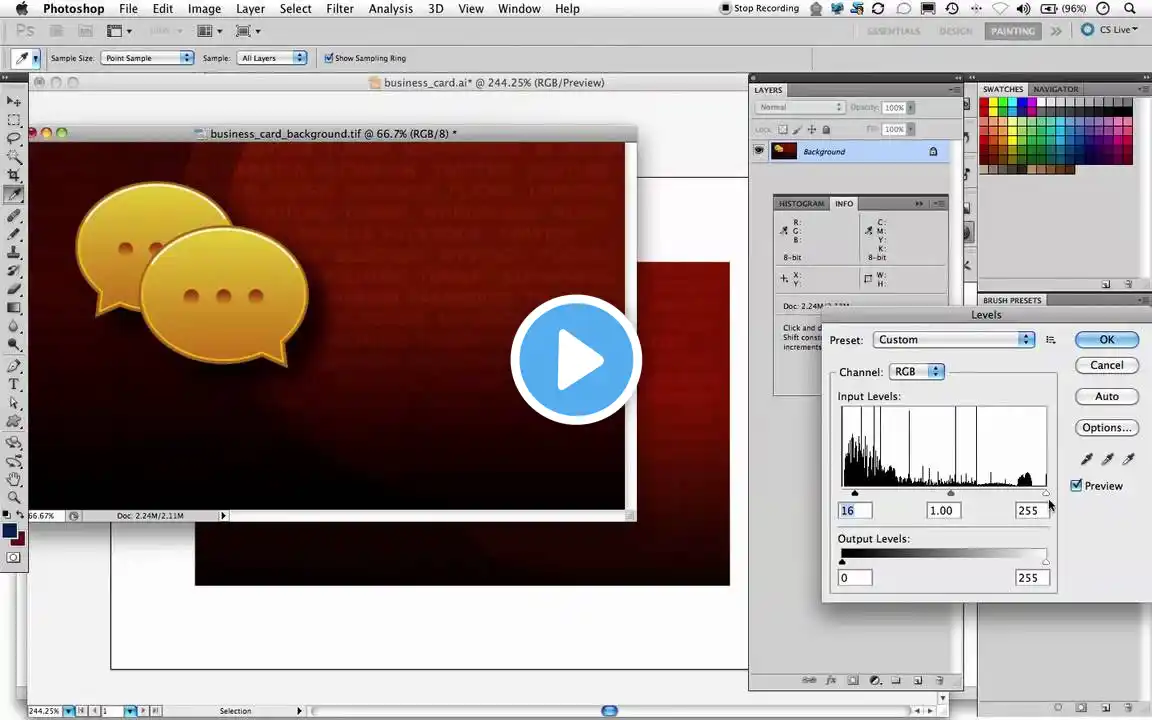Click the layer styles fx icon
The width and height of the screenshot is (1152, 720).
tap(831, 680)
